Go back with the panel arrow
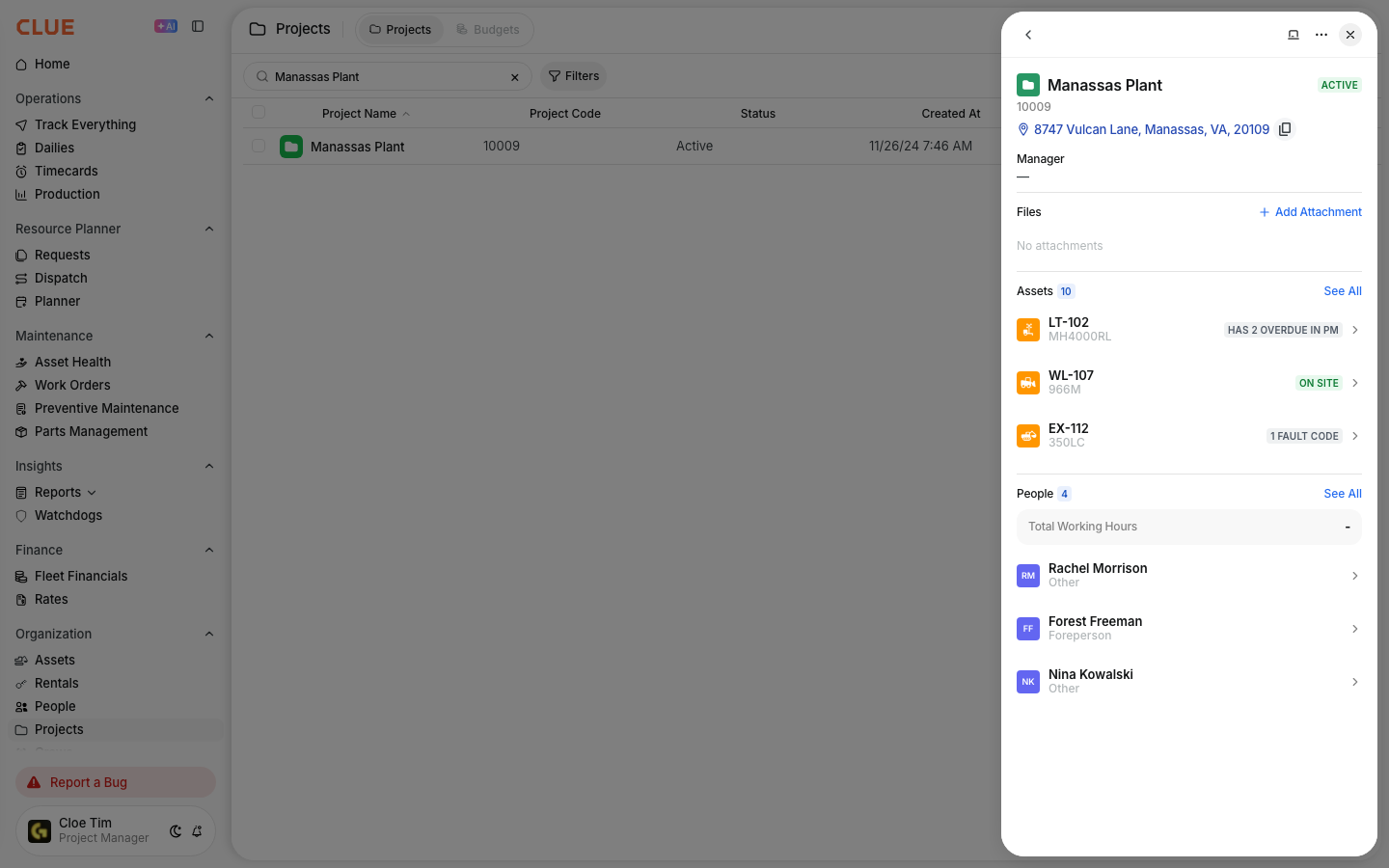 (1028, 35)
